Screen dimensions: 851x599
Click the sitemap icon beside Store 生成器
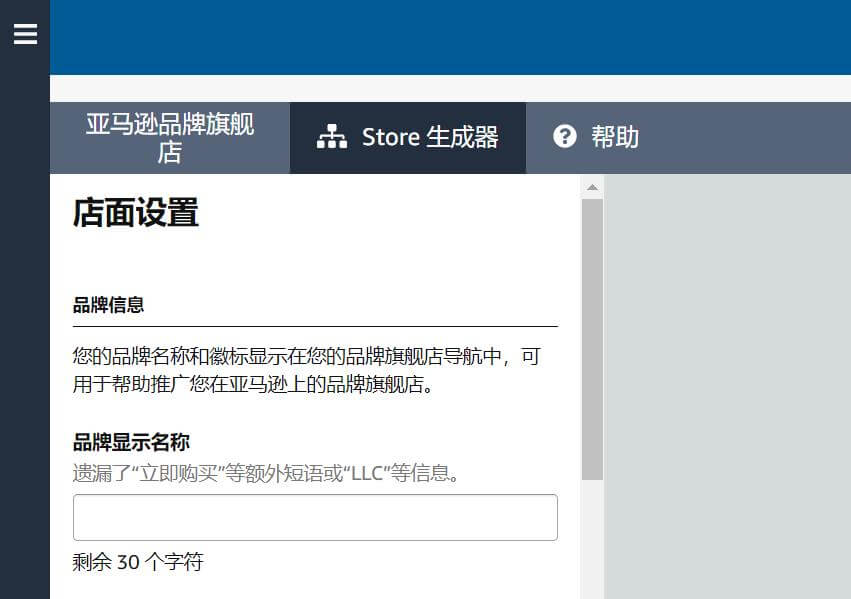click(x=332, y=137)
